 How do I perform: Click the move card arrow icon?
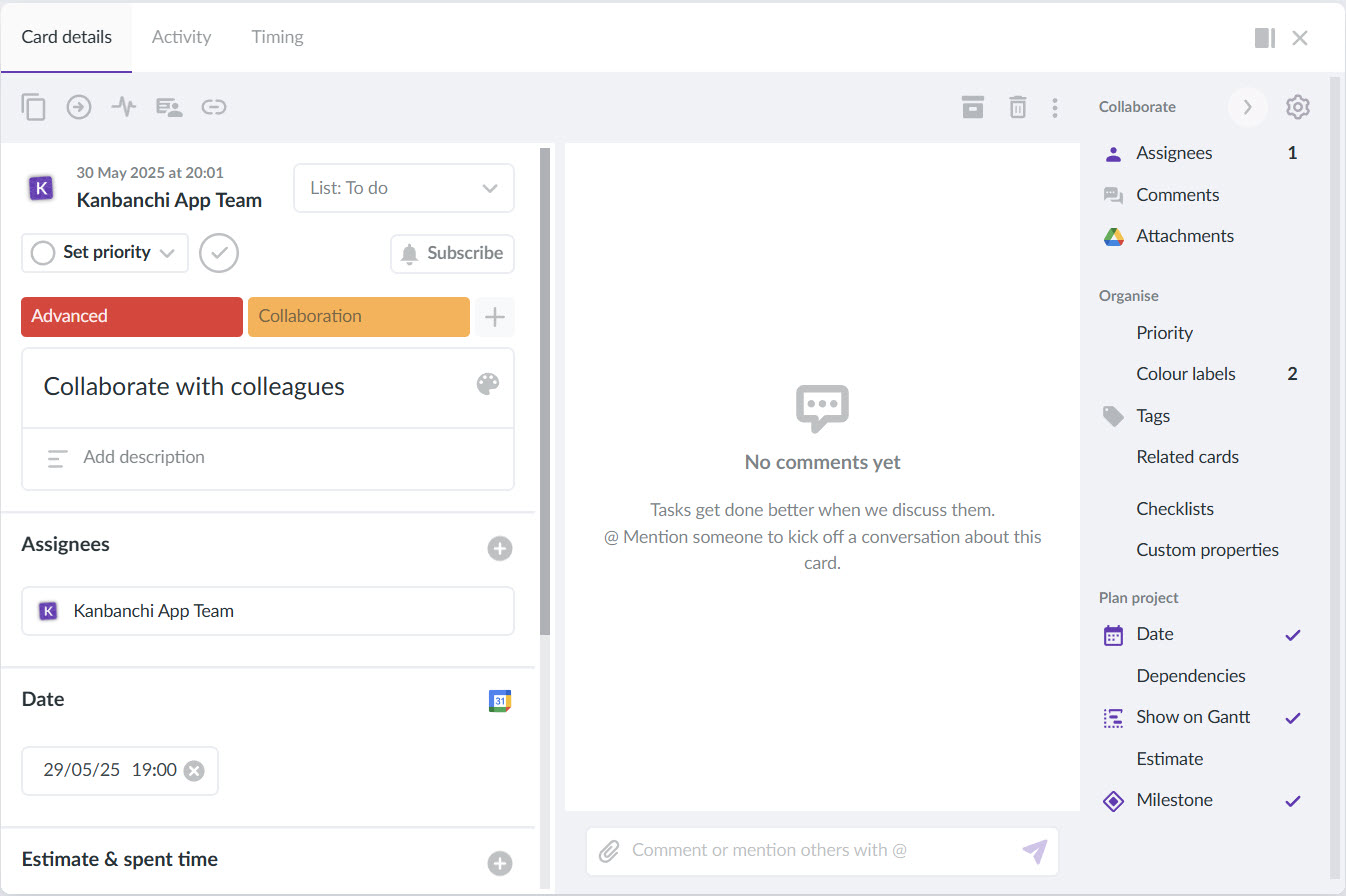coord(79,107)
